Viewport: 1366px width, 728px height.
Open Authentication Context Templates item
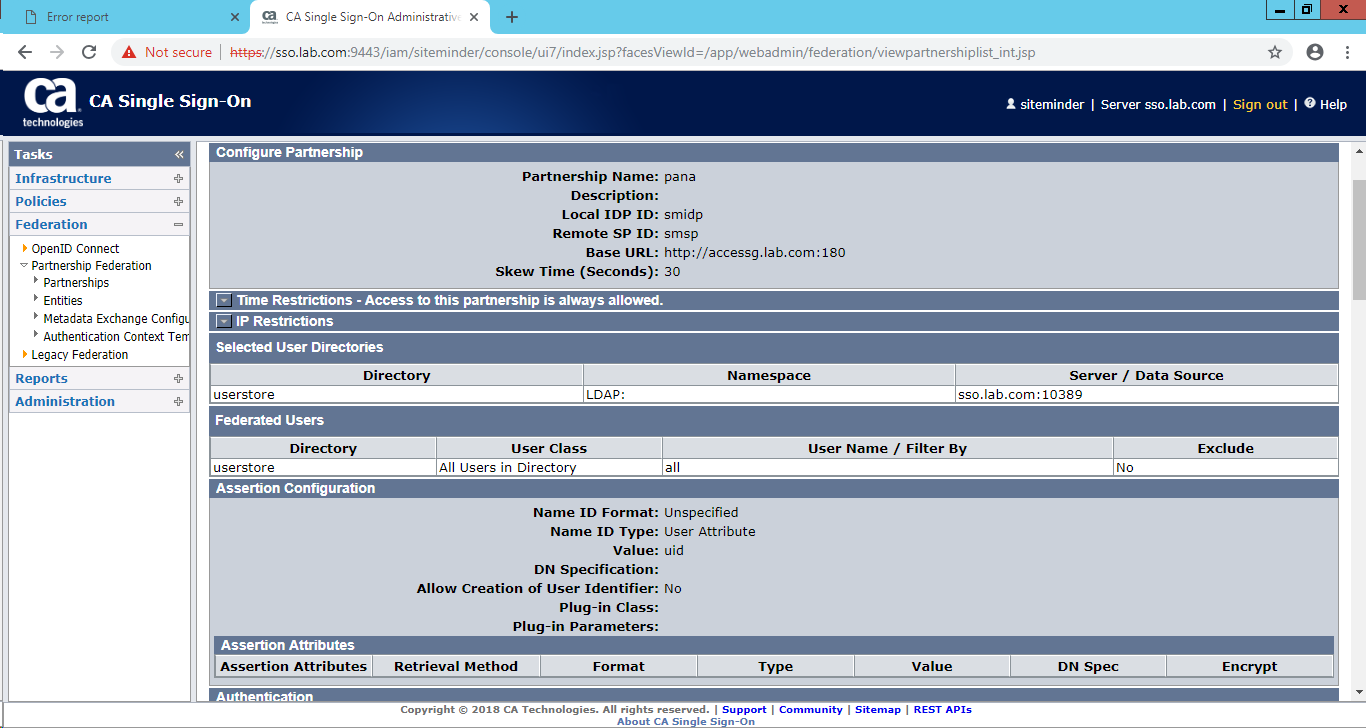click(x=116, y=336)
